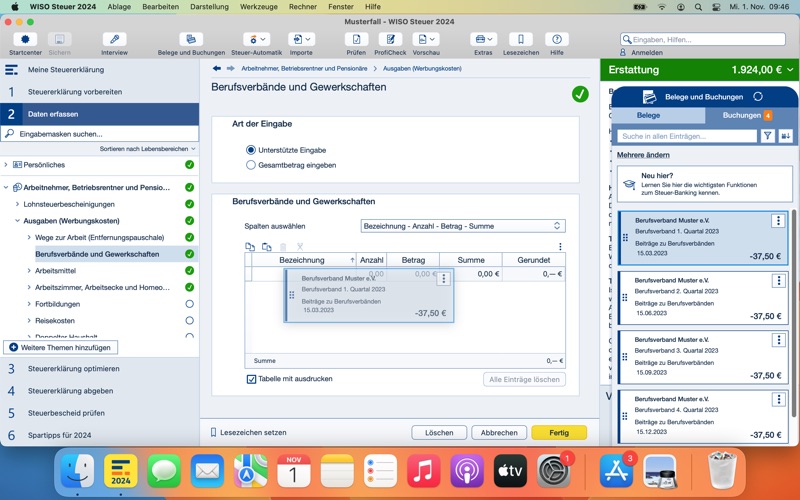
Task: Expand the Erstattung amount chevron
Action: pyautogui.click(x=790, y=70)
